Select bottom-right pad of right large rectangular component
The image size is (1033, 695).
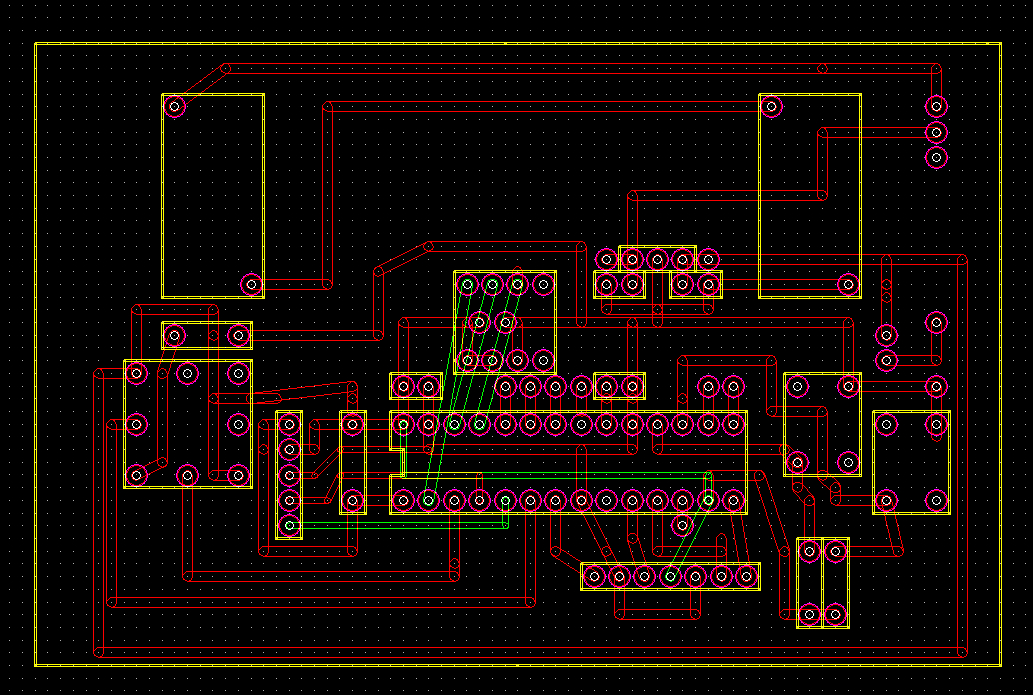click(x=849, y=285)
